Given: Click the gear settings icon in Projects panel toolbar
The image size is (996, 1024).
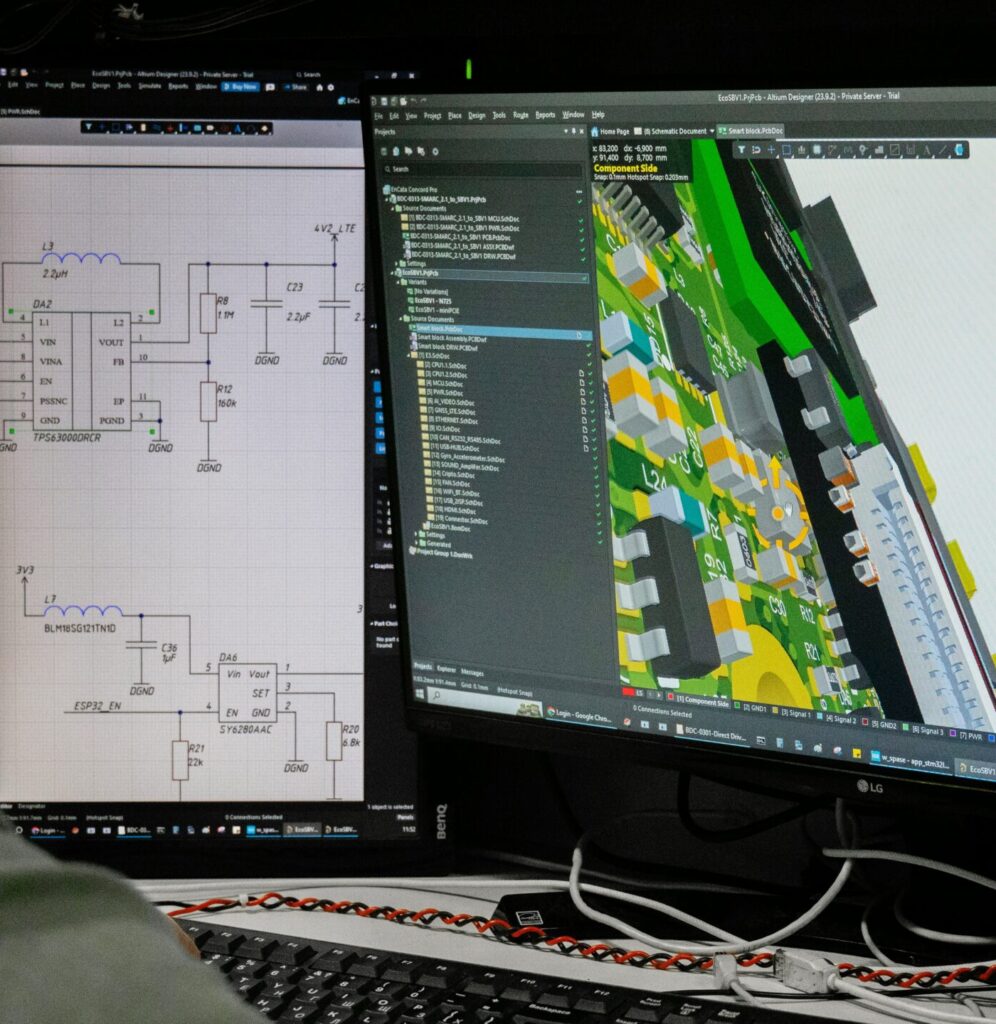Looking at the screenshot, I should [x=435, y=152].
